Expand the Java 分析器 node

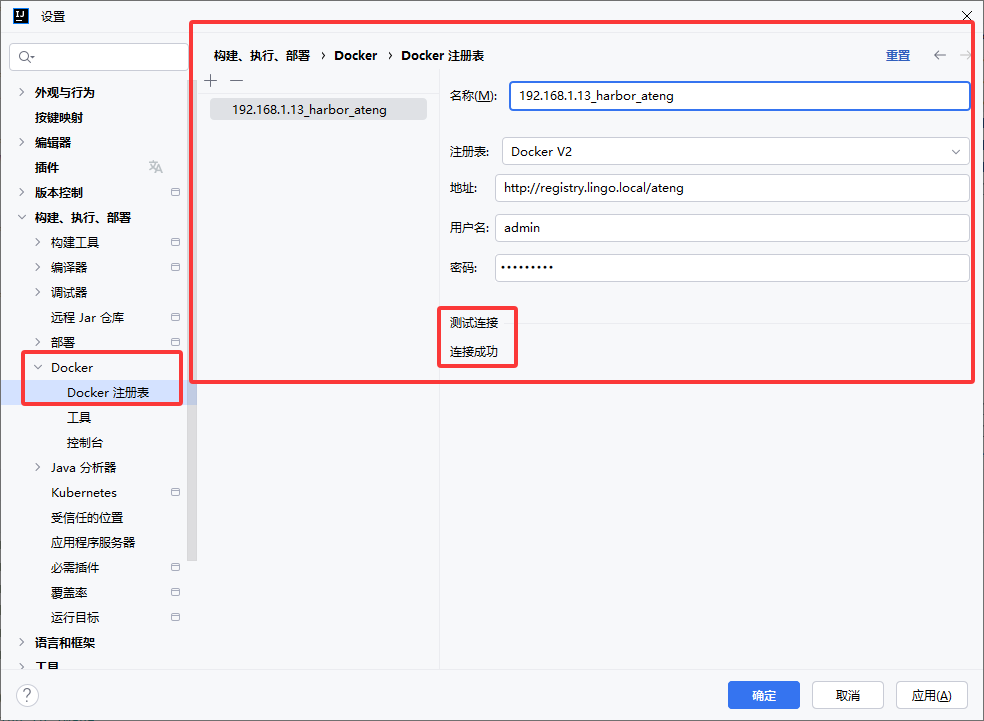(38, 467)
